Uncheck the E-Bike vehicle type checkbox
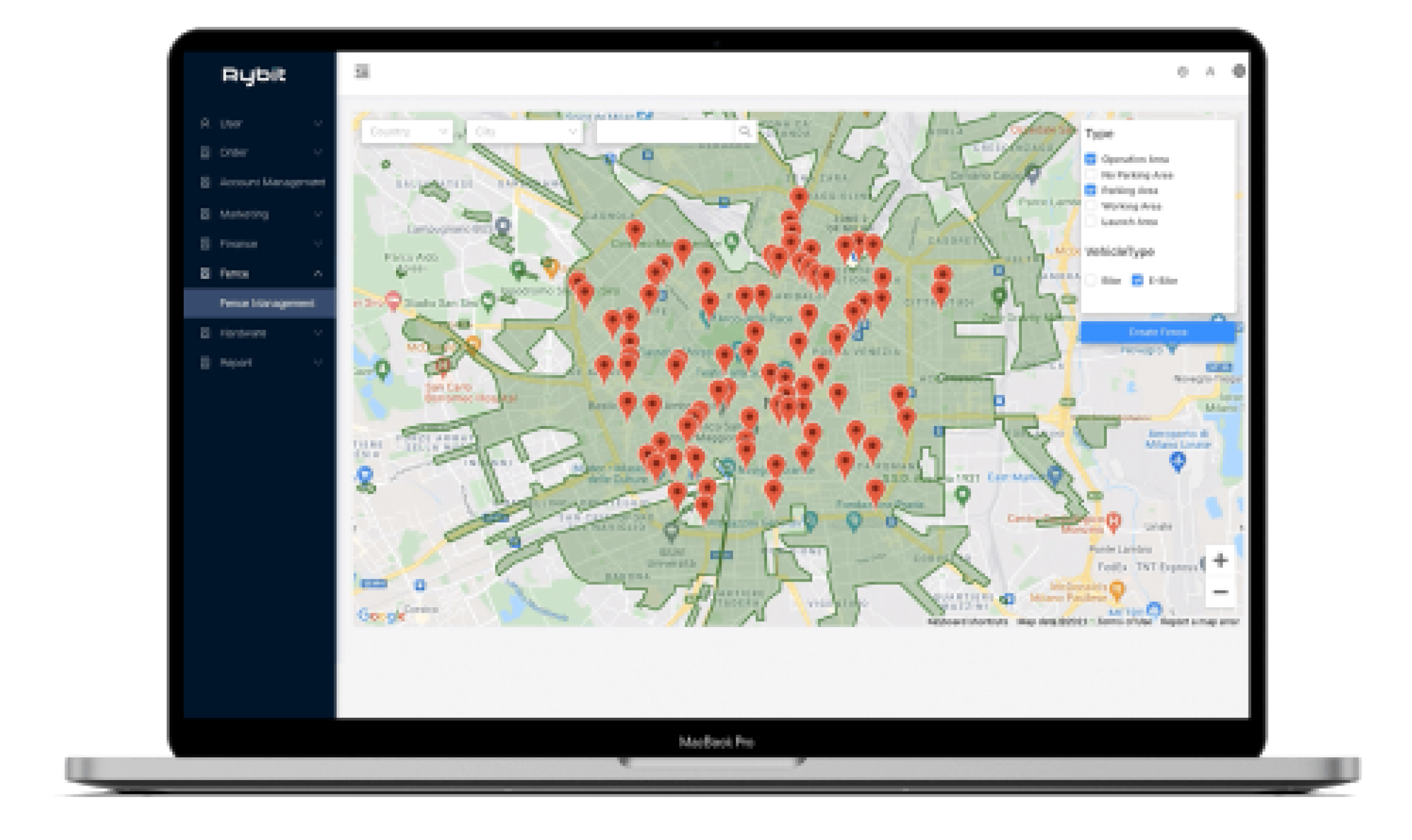1412x840 pixels. click(1137, 280)
